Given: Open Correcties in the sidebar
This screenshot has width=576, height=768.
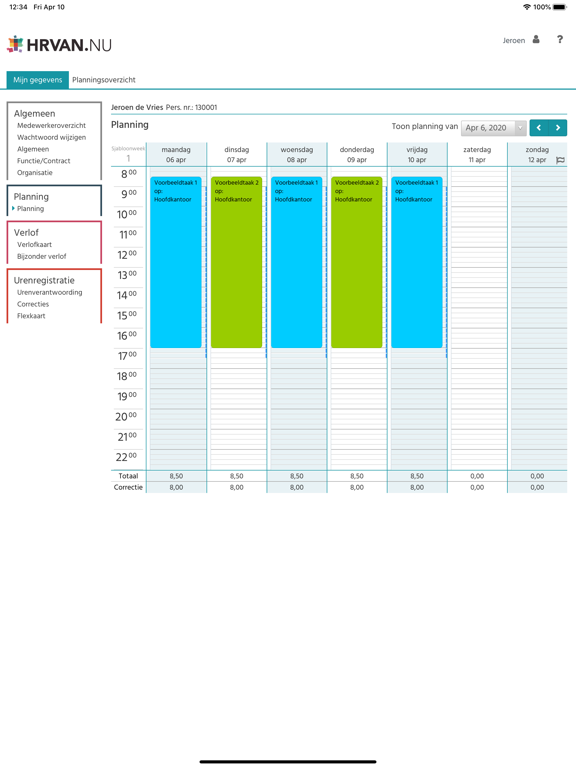Looking at the screenshot, I should click(33, 304).
